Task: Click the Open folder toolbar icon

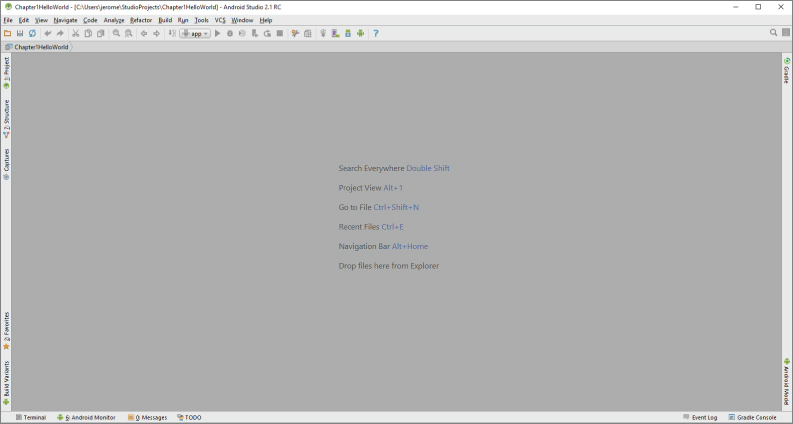Action: coord(8,33)
